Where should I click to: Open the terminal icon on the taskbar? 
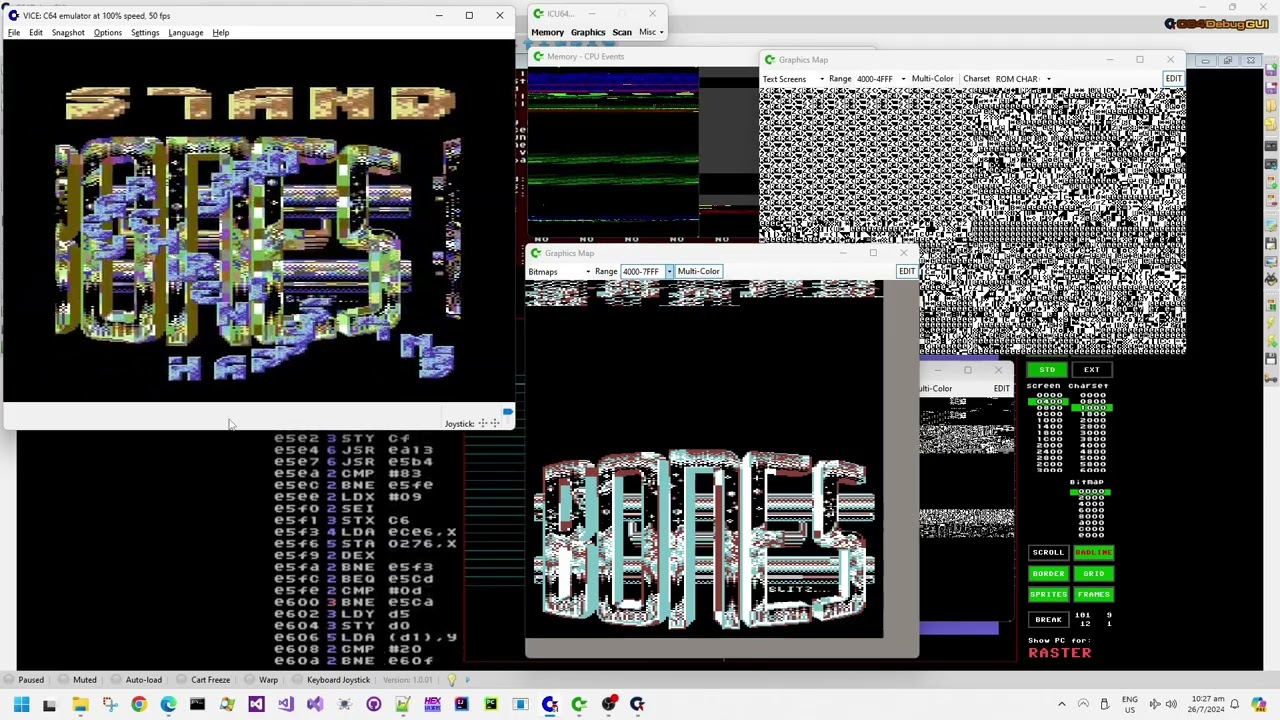(x=197, y=704)
